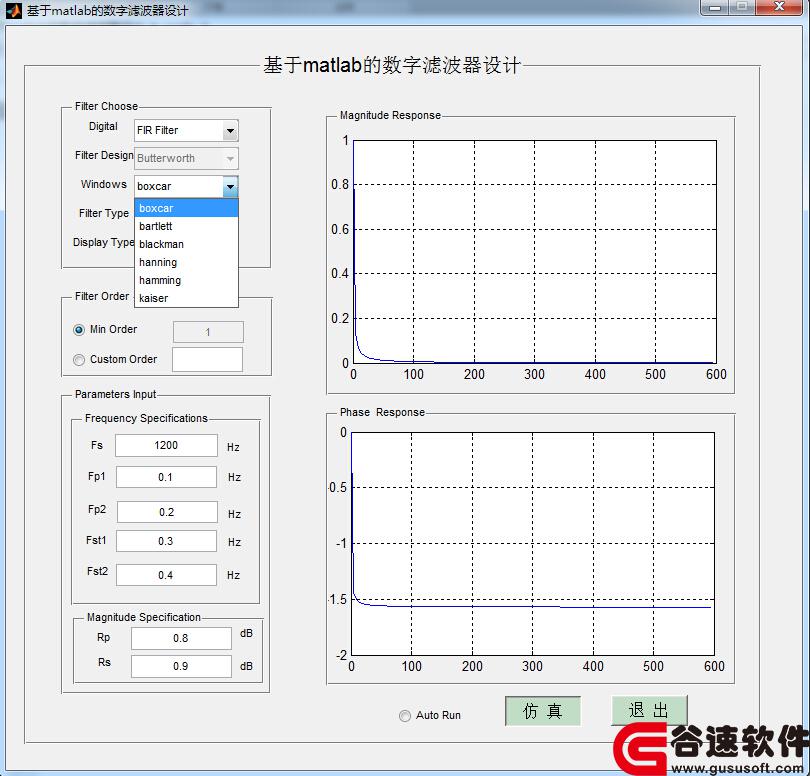Click the Frequency Specifications heading
Screen dimensions: 810x776
click(x=146, y=418)
